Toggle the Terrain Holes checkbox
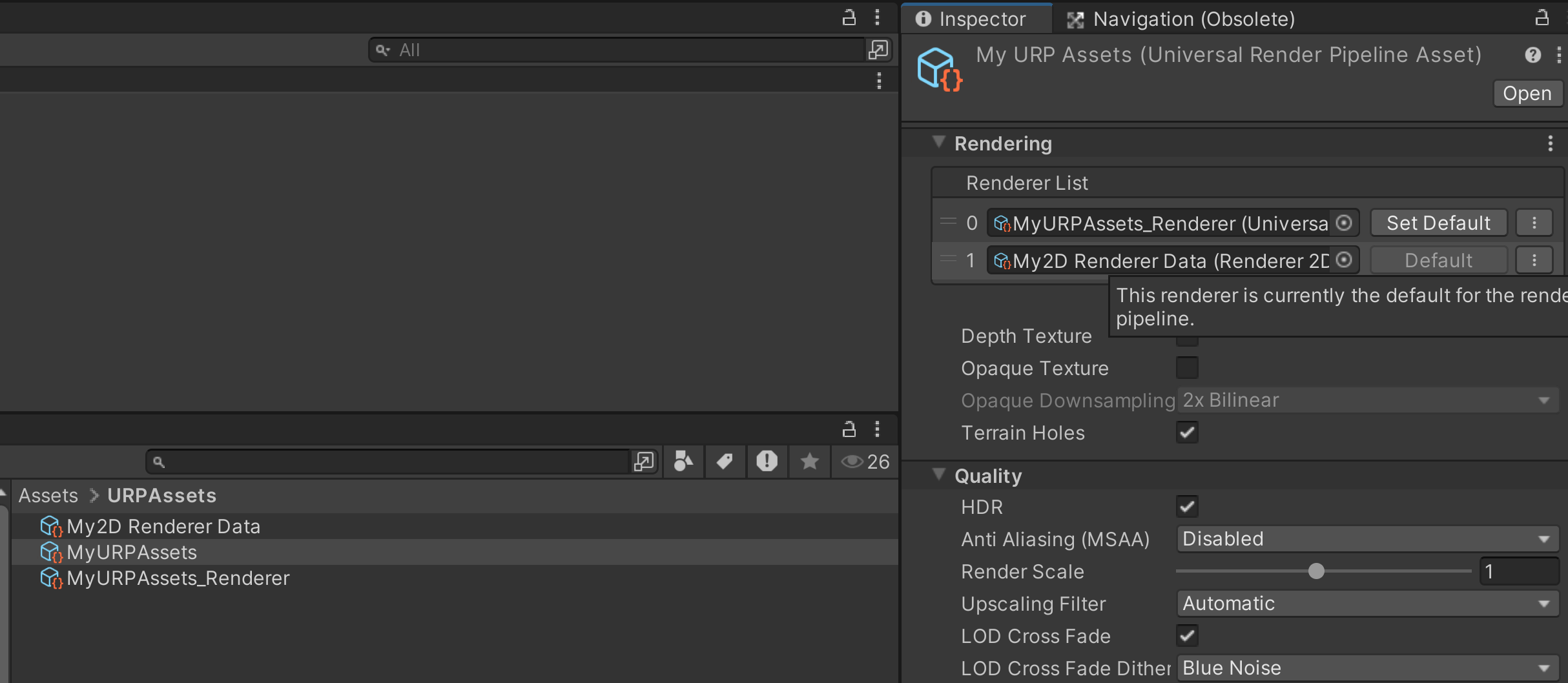 1187,433
